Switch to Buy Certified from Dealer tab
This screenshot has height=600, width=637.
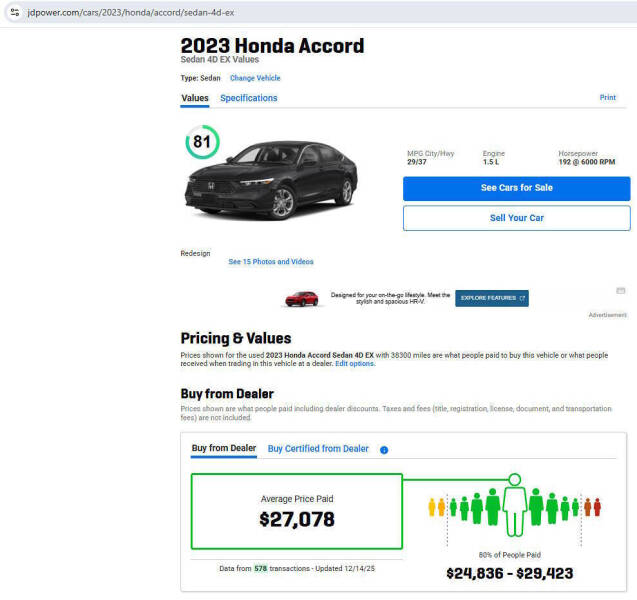point(318,449)
